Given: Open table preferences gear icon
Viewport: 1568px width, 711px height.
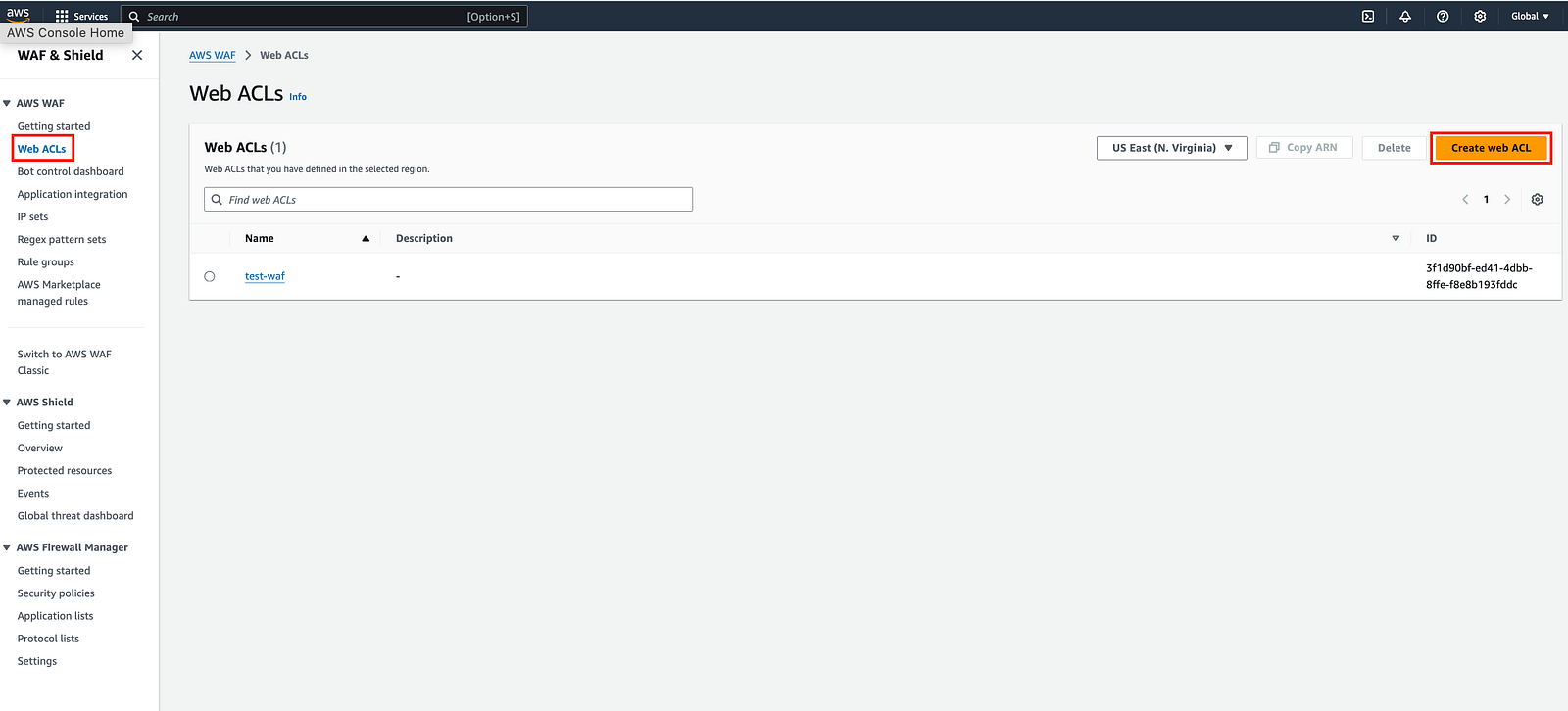Looking at the screenshot, I should click(x=1538, y=200).
